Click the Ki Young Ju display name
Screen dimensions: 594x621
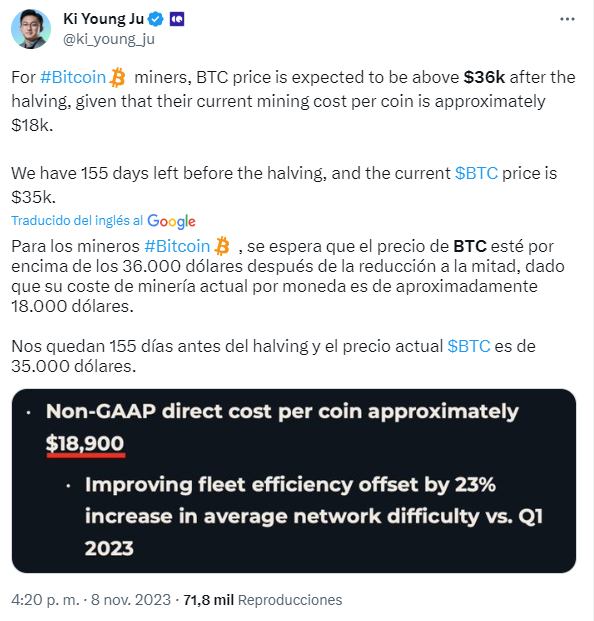[x=103, y=19]
